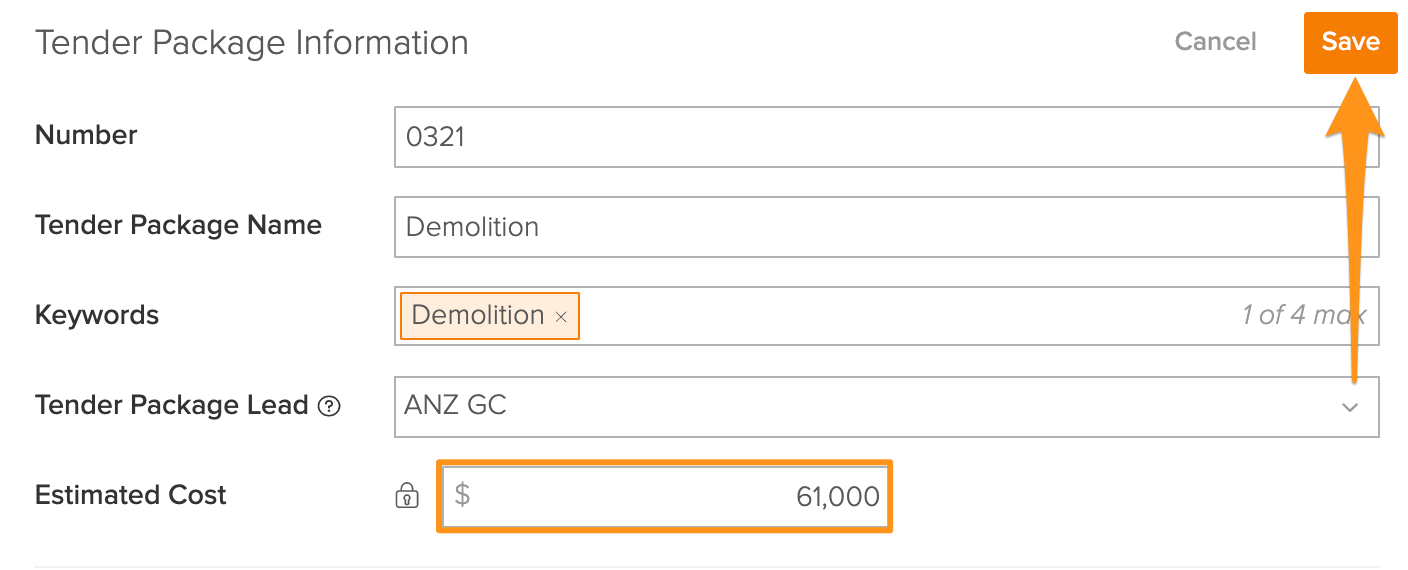Image resolution: width=1408 pixels, height=570 pixels.
Task: Click the '1 of 4 max' keyword counter
Action: pos(1303,316)
